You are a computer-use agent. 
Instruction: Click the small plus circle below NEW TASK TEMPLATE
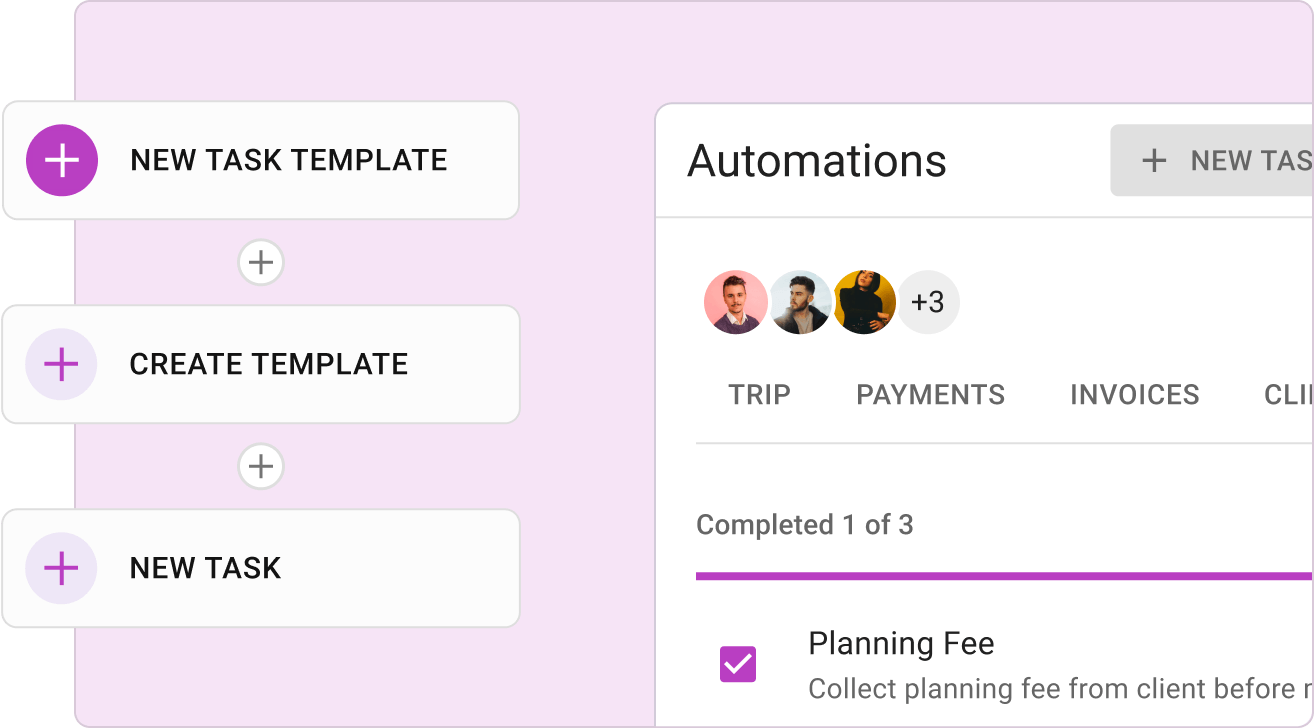[x=260, y=262]
